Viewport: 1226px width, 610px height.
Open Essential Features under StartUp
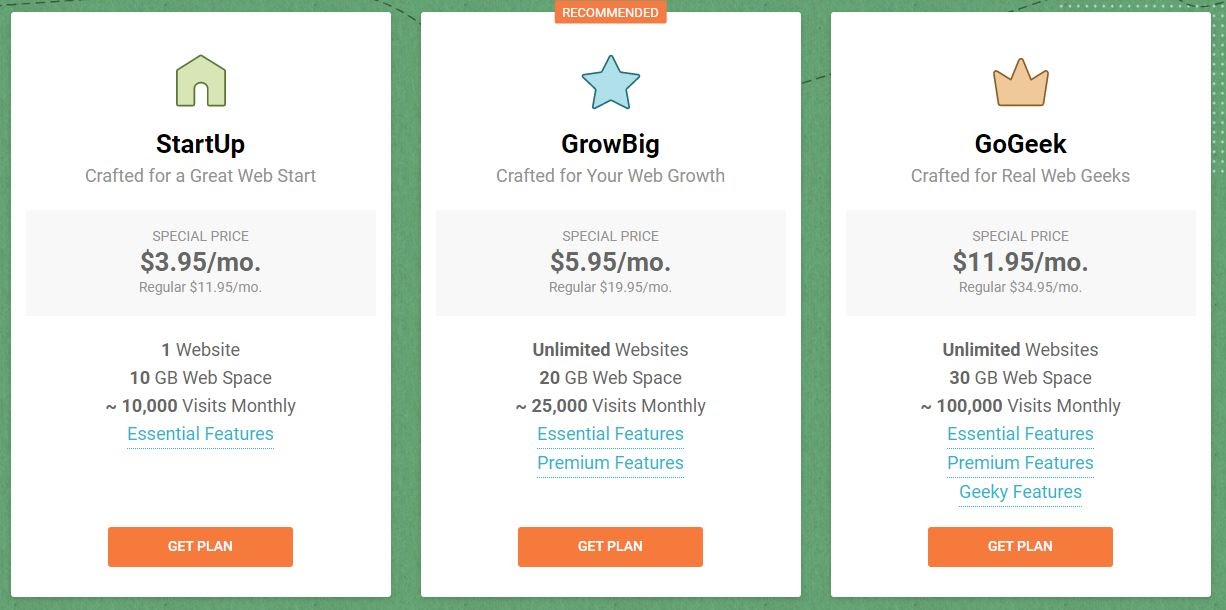(200, 434)
